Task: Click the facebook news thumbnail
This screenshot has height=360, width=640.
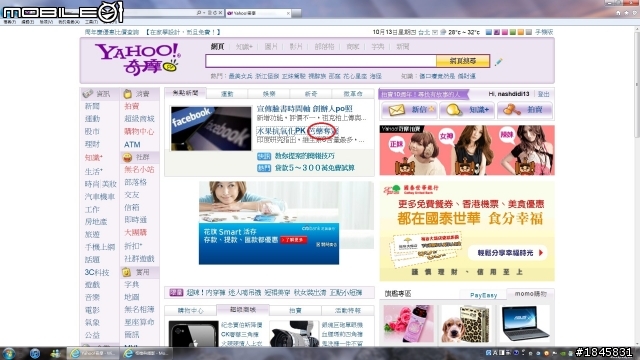Action: pos(211,129)
